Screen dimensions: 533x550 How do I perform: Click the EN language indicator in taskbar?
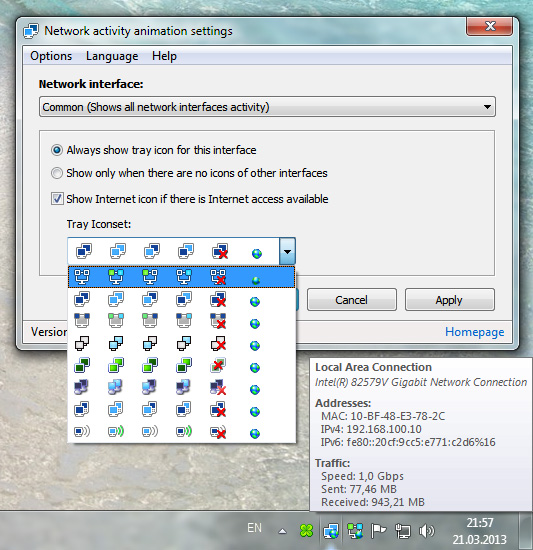click(255, 528)
